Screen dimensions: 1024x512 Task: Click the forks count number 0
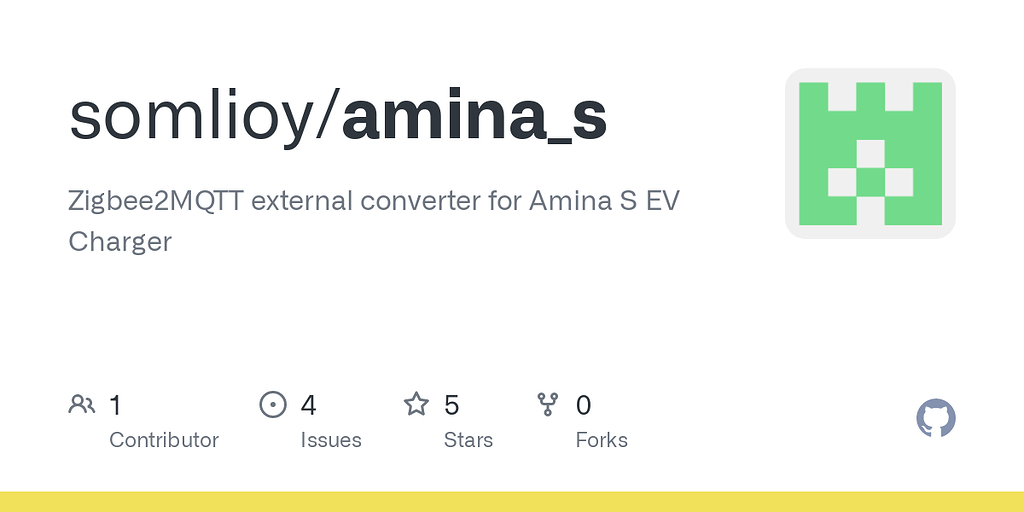[x=584, y=405]
